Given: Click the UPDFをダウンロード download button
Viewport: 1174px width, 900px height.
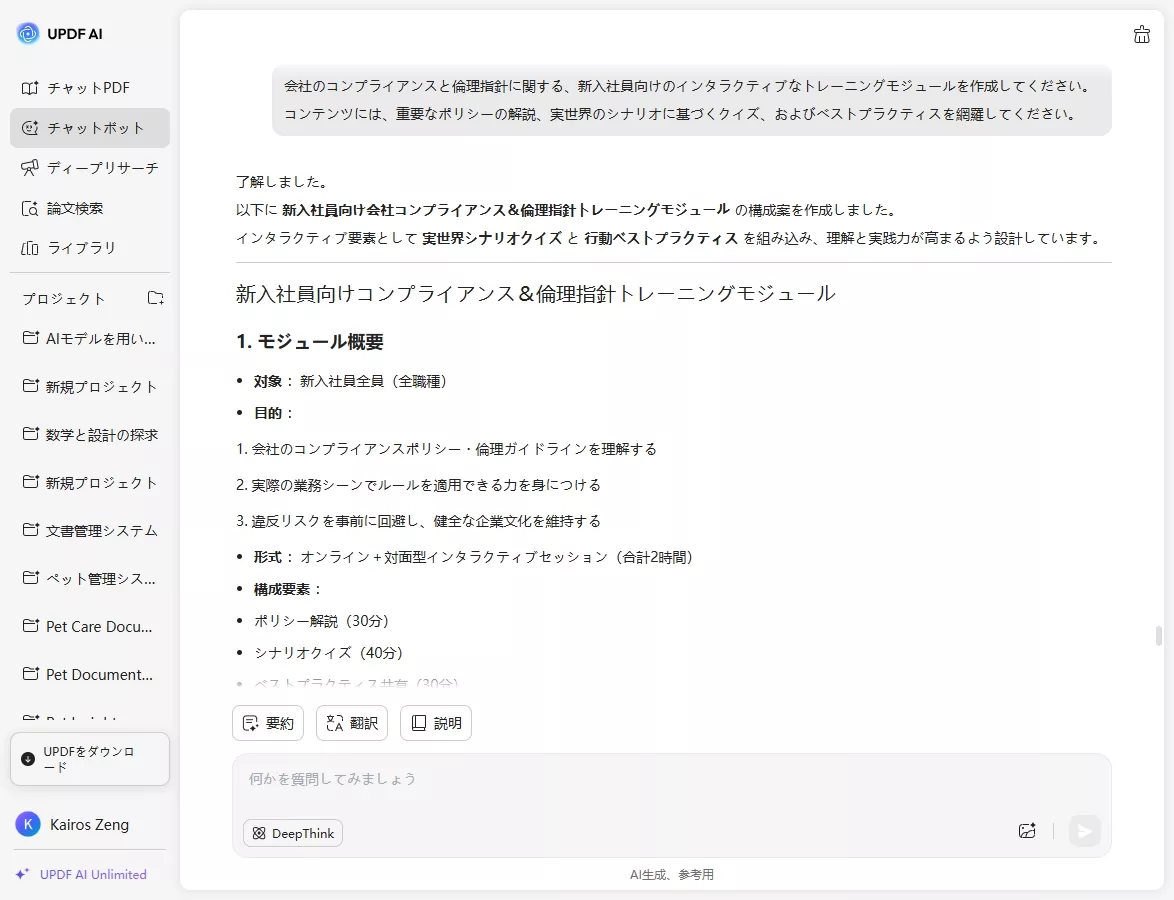Looking at the screenshot, I should 90,759.
